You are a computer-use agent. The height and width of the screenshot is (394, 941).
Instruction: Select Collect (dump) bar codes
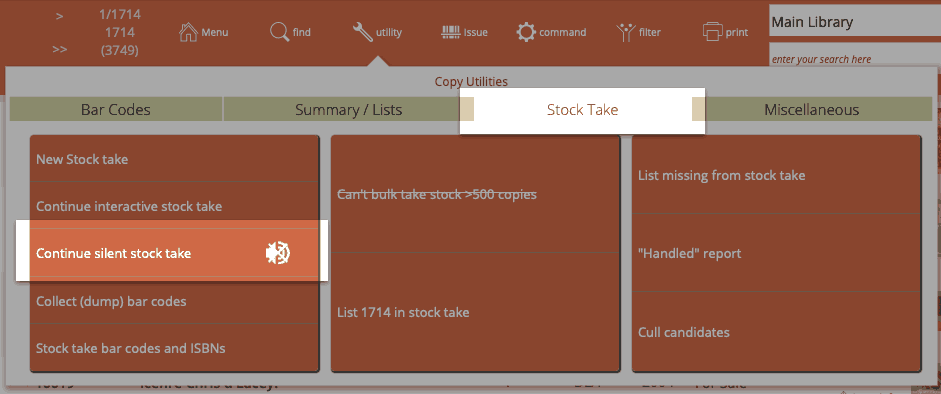(174, 300)
